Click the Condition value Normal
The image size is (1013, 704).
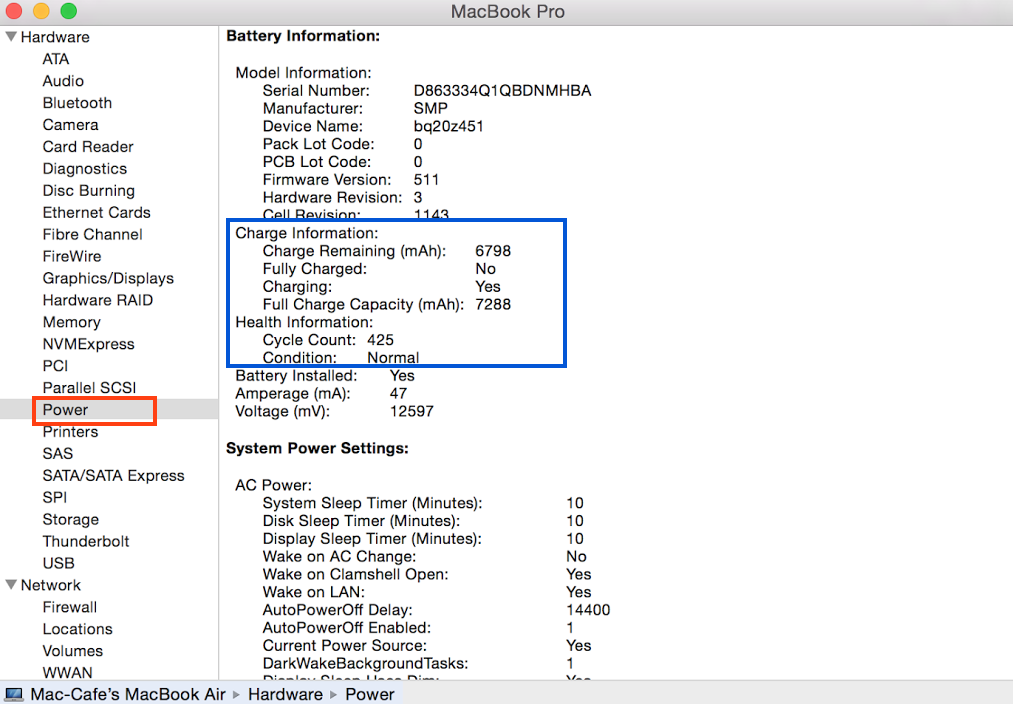[x=393, y=357]
